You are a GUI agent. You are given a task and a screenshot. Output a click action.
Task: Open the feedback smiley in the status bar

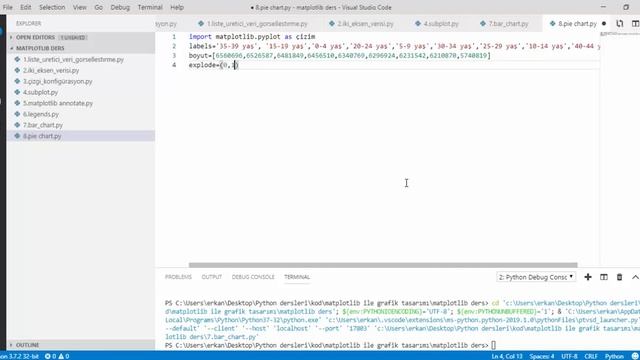[635, 356]
